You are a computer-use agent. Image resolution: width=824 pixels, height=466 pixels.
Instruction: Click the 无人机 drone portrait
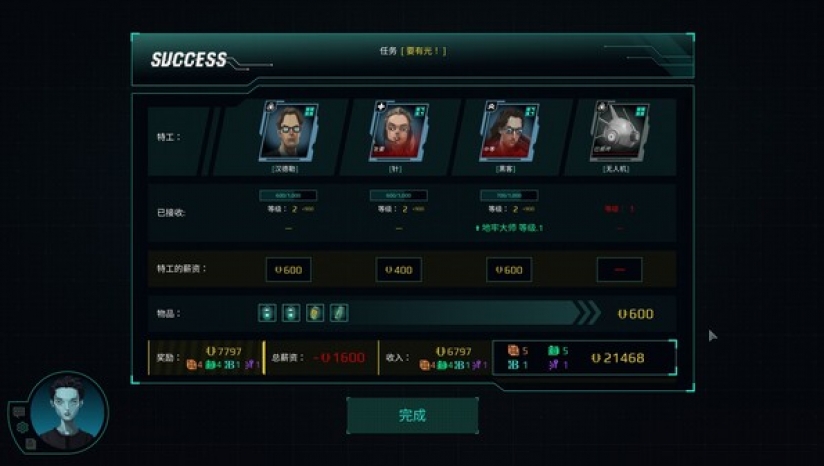click(619, 132)
